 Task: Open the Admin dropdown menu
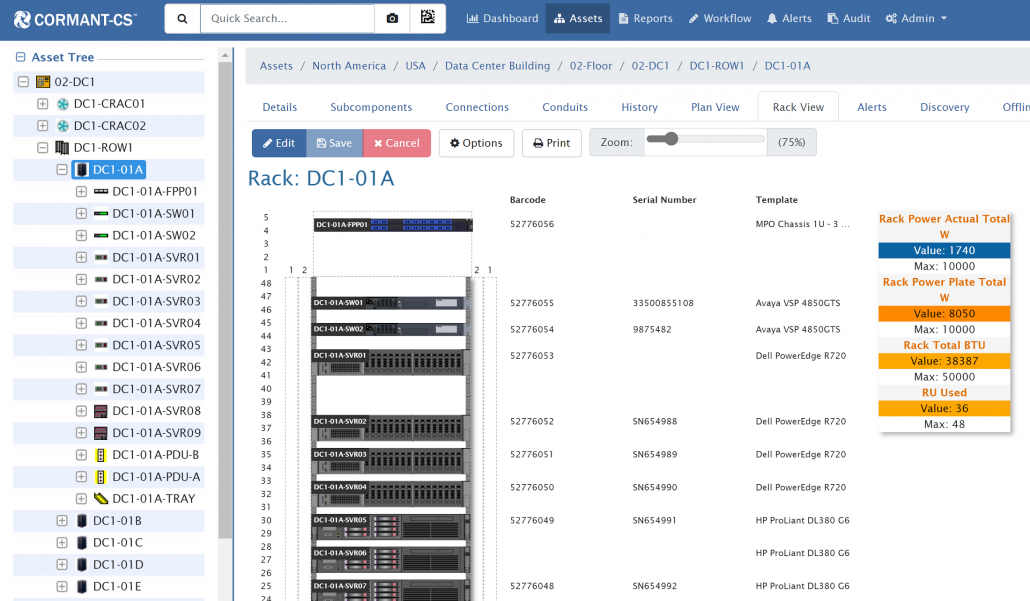point(916,18)
